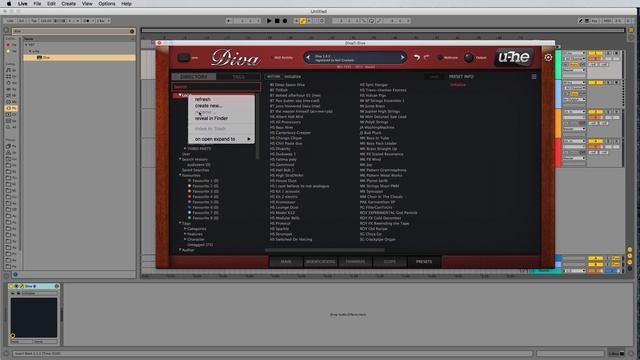This screenshot has width=640, height=360.
Task: Open the Create menu
Action: click(69, 4)
